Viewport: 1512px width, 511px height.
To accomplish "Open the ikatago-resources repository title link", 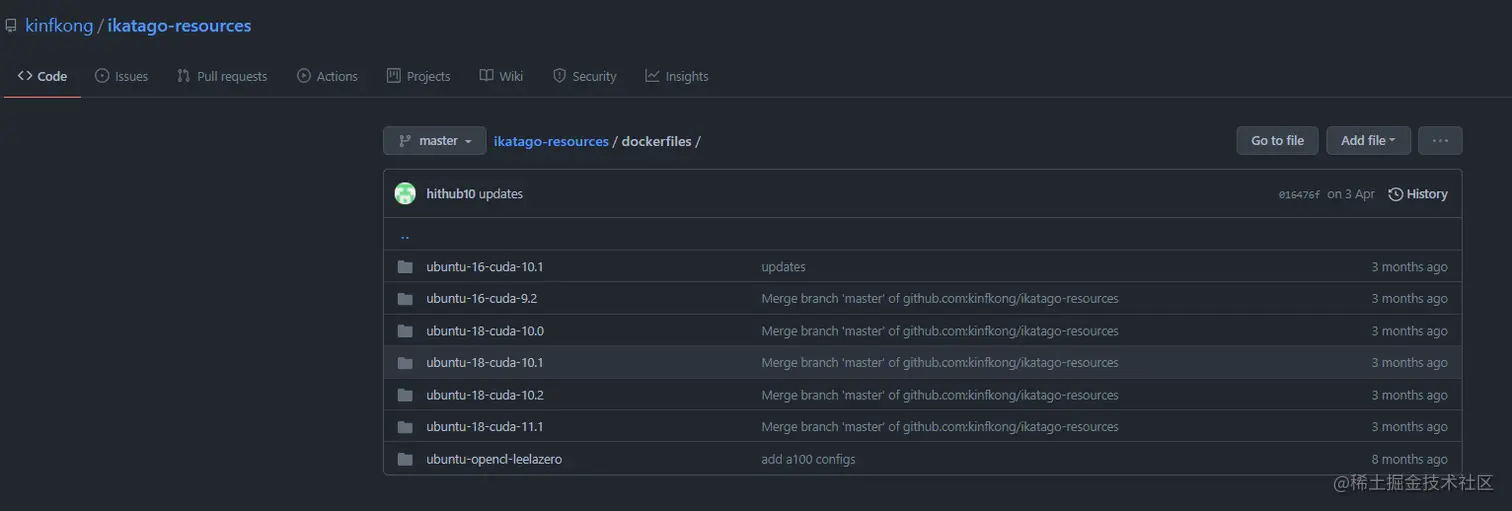I will coord(179,26).
